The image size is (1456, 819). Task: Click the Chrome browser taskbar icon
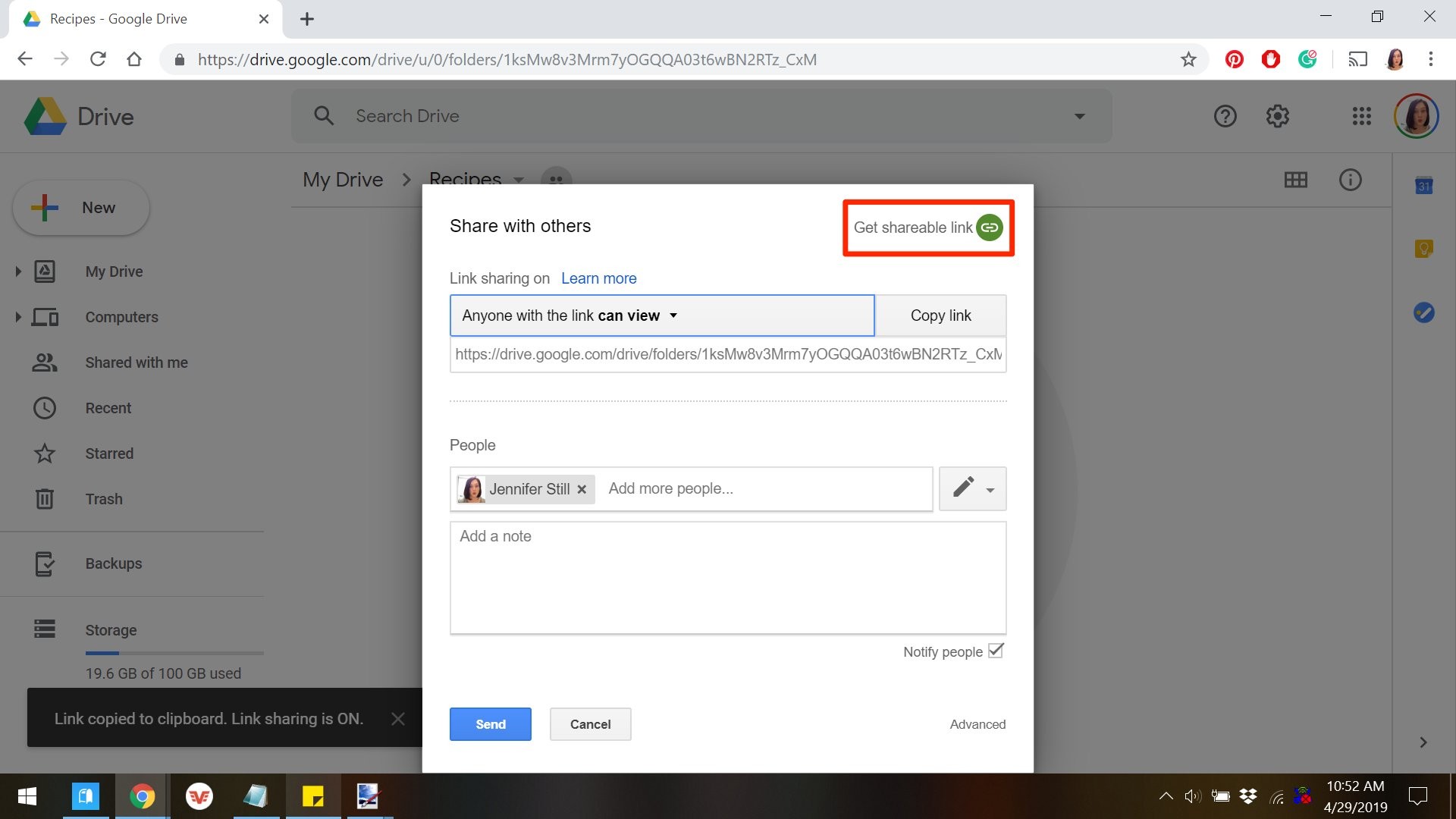pyautogui.click(x=142, y=796)
